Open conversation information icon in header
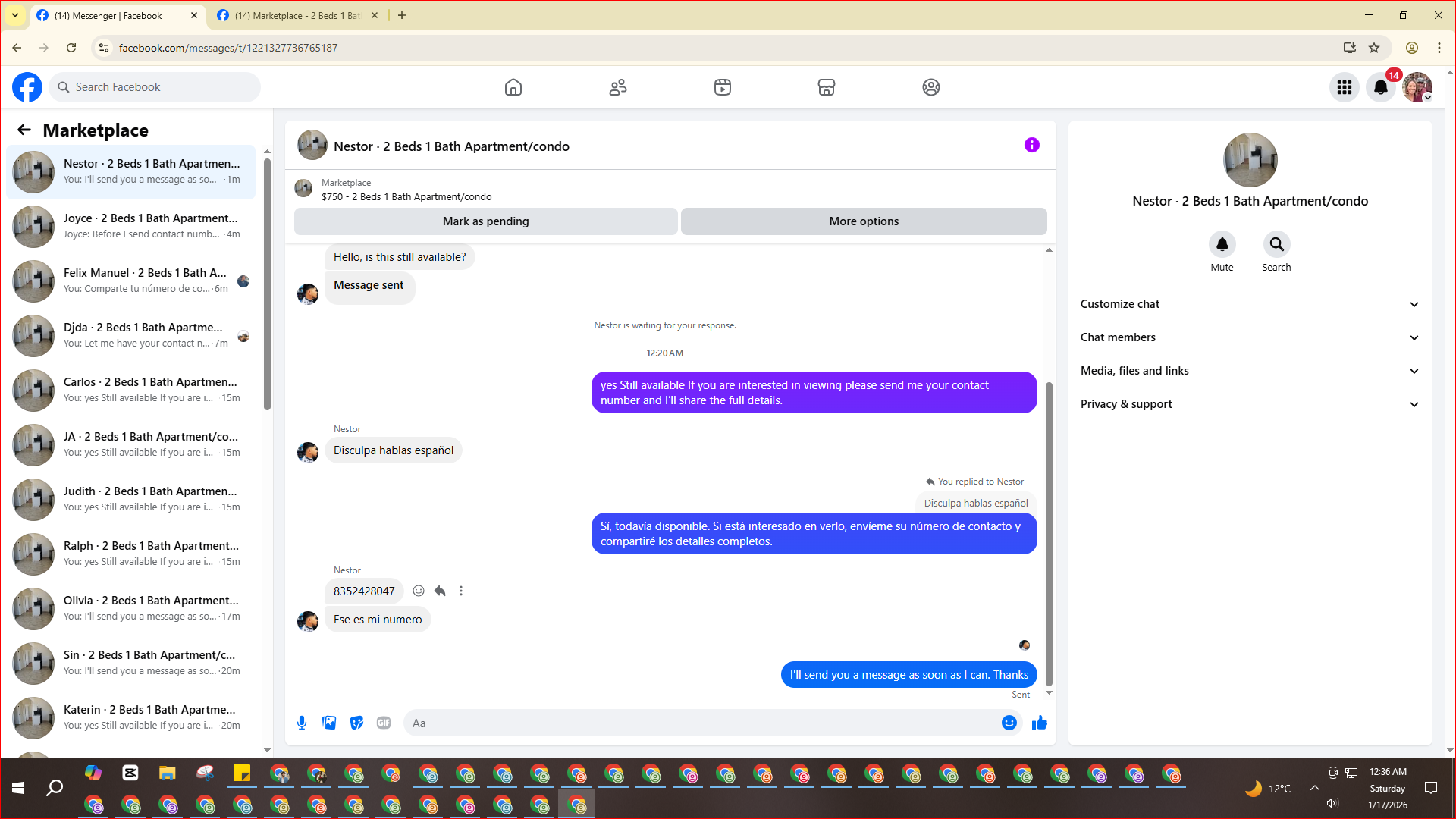 coord(1031,145)
